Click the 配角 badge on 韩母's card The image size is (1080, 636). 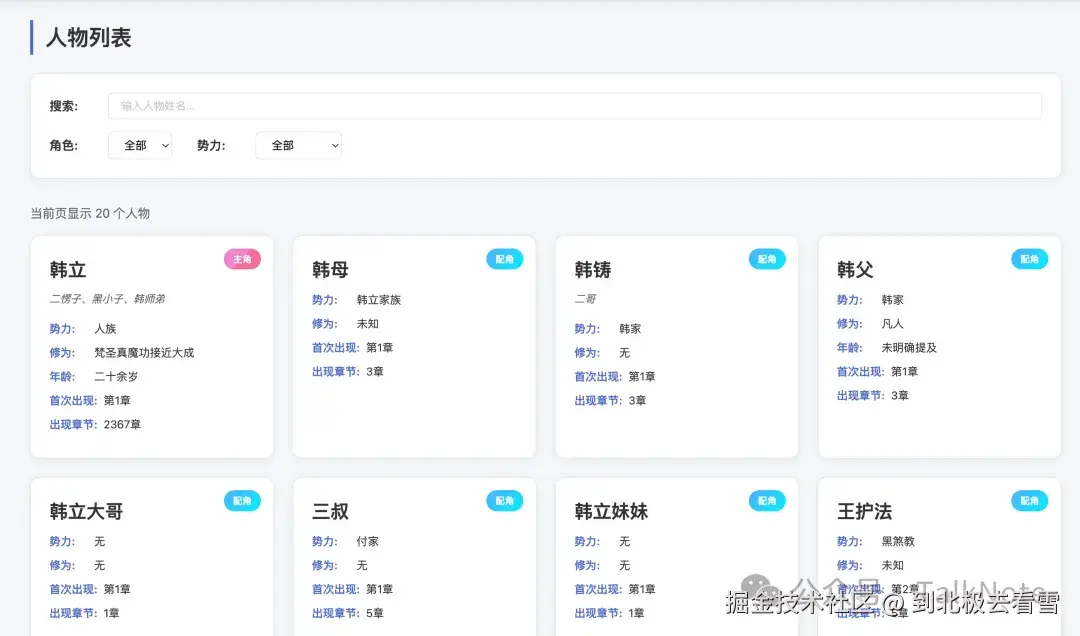504,258
